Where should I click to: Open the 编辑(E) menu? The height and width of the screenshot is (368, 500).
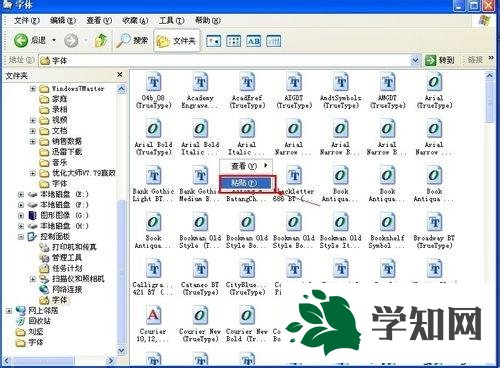pyautogui.click(x=62, y=20)
